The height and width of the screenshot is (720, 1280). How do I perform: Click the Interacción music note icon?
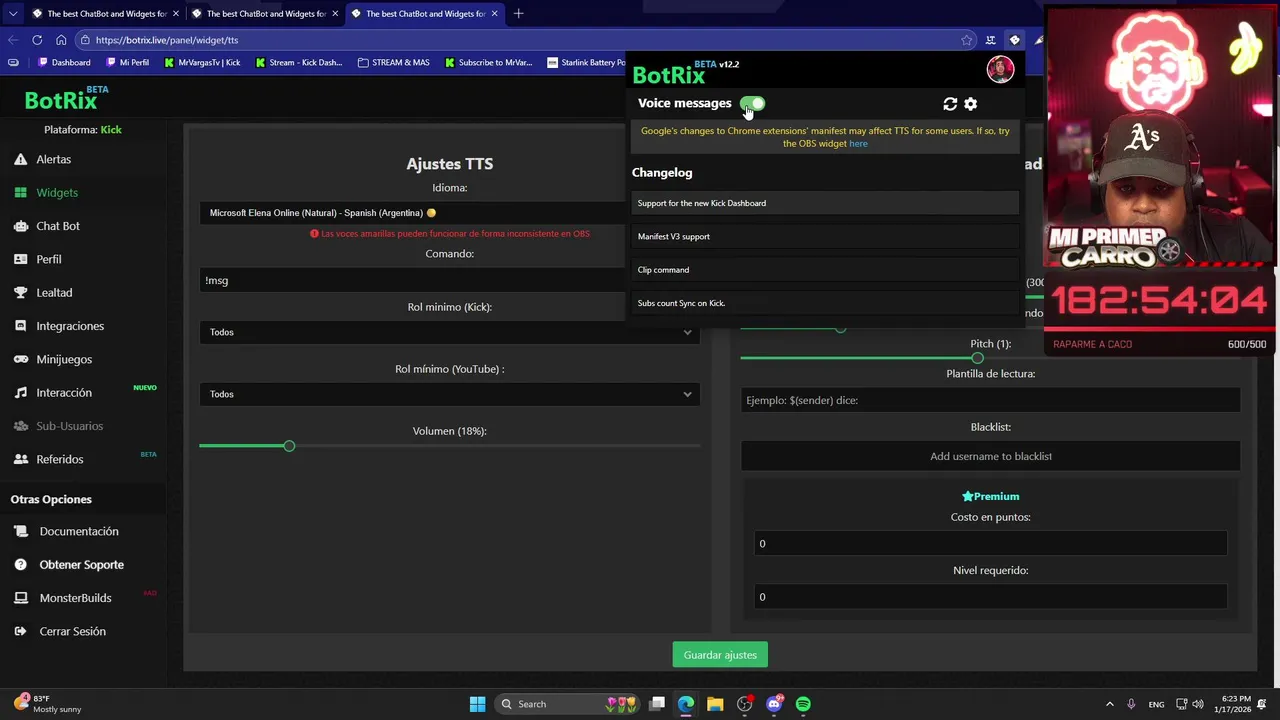[x=20, y=393]
